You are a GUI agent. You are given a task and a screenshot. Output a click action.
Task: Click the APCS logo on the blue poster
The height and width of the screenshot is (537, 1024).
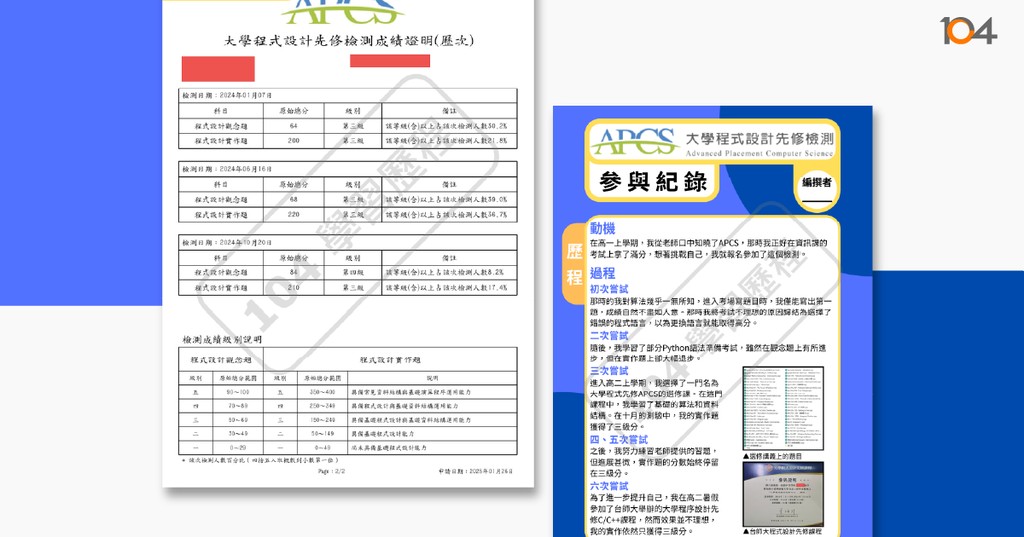[633, 142]
